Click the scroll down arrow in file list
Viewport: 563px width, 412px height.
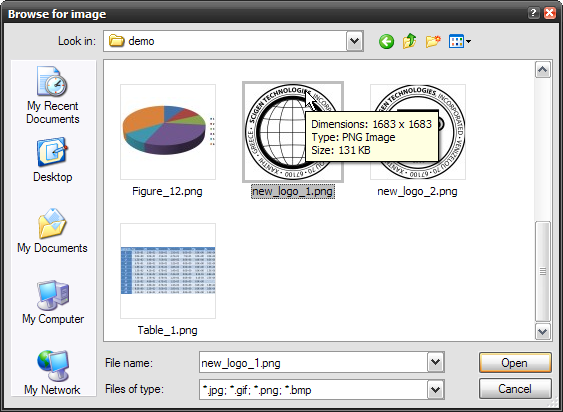(543, 331)
